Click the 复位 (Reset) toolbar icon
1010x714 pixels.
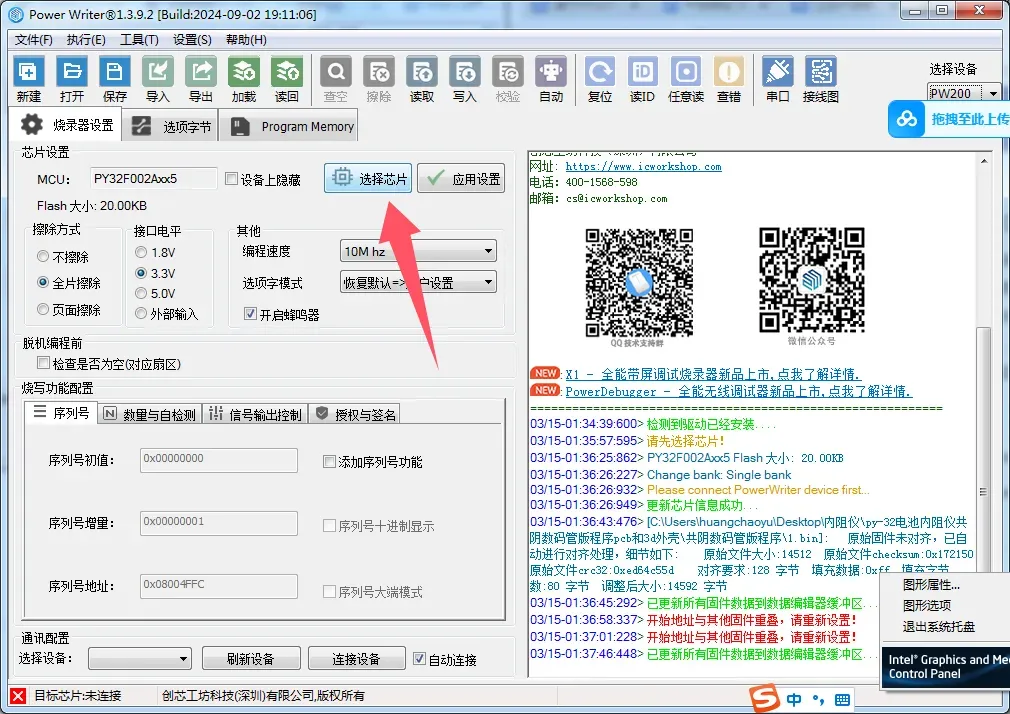tap(600, 79)
